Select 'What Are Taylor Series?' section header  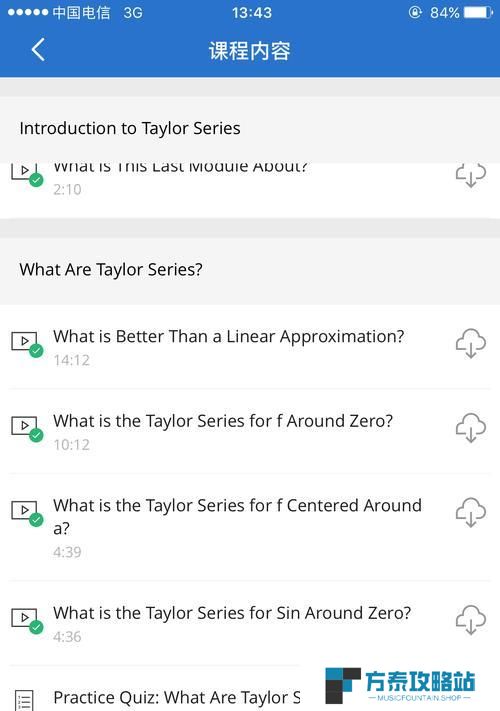250,270
